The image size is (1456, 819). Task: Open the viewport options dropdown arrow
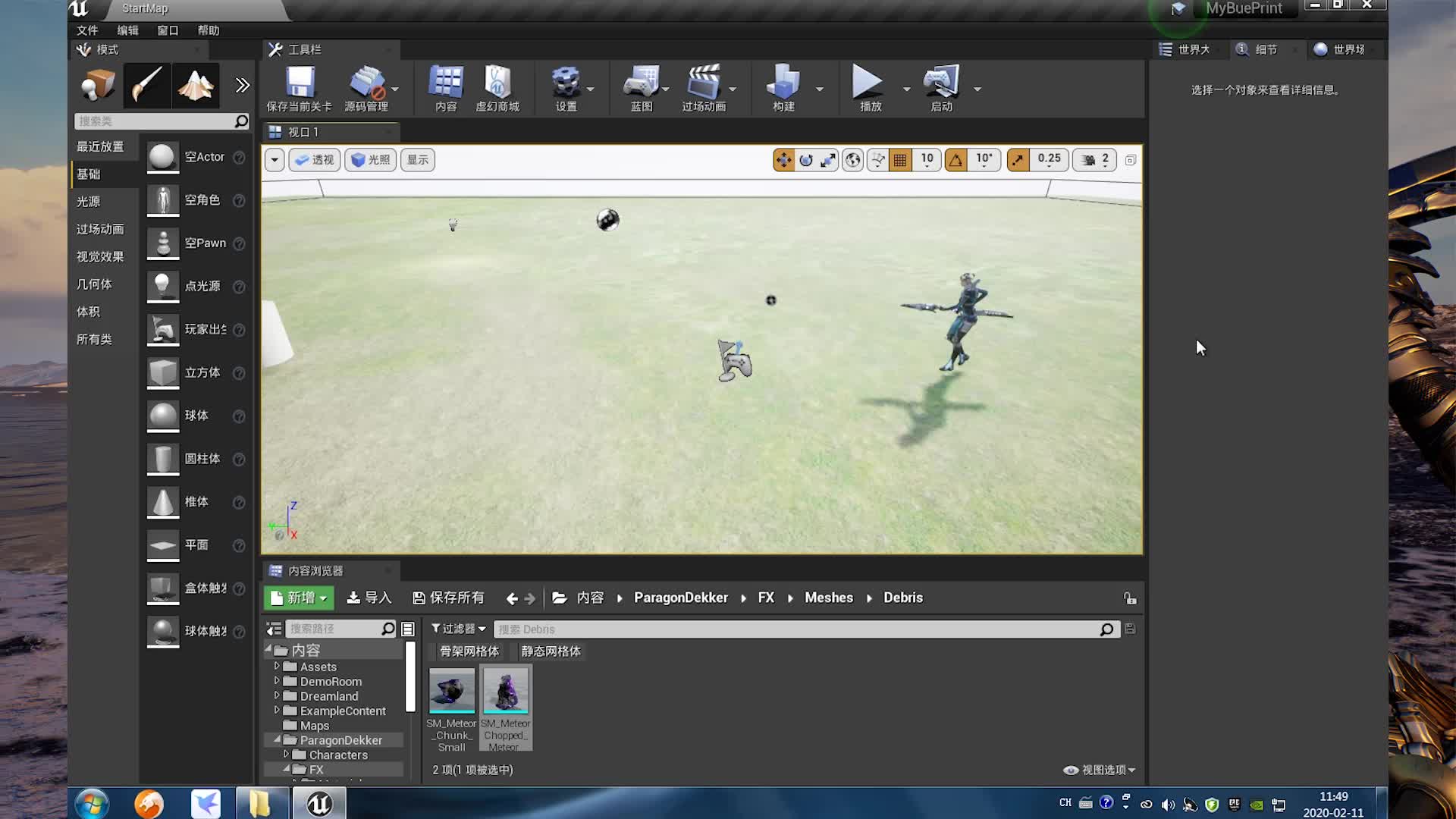275,160
